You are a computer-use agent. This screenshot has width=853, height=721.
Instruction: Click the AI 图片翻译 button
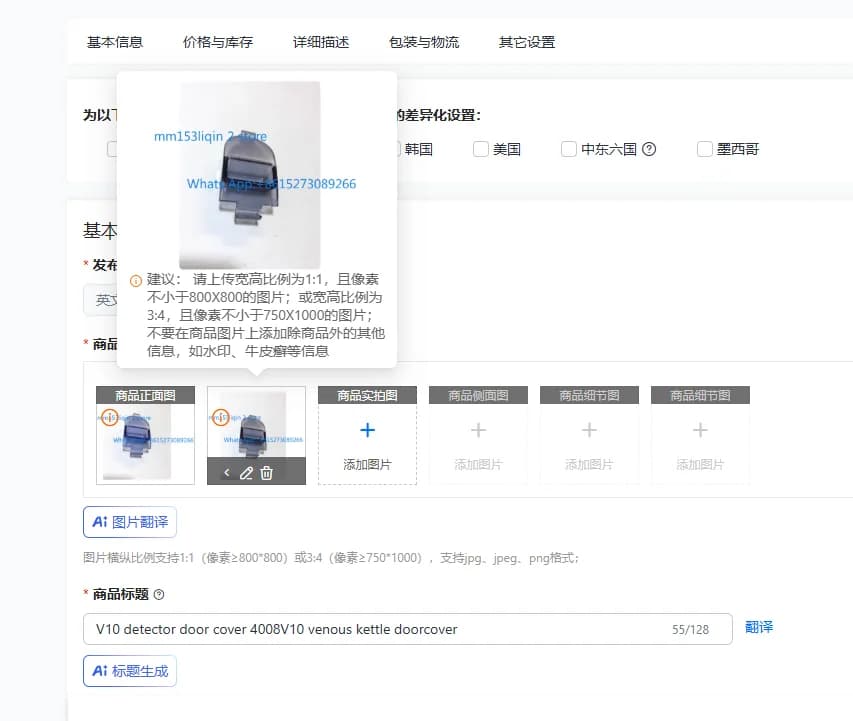(x=130, y=522)
